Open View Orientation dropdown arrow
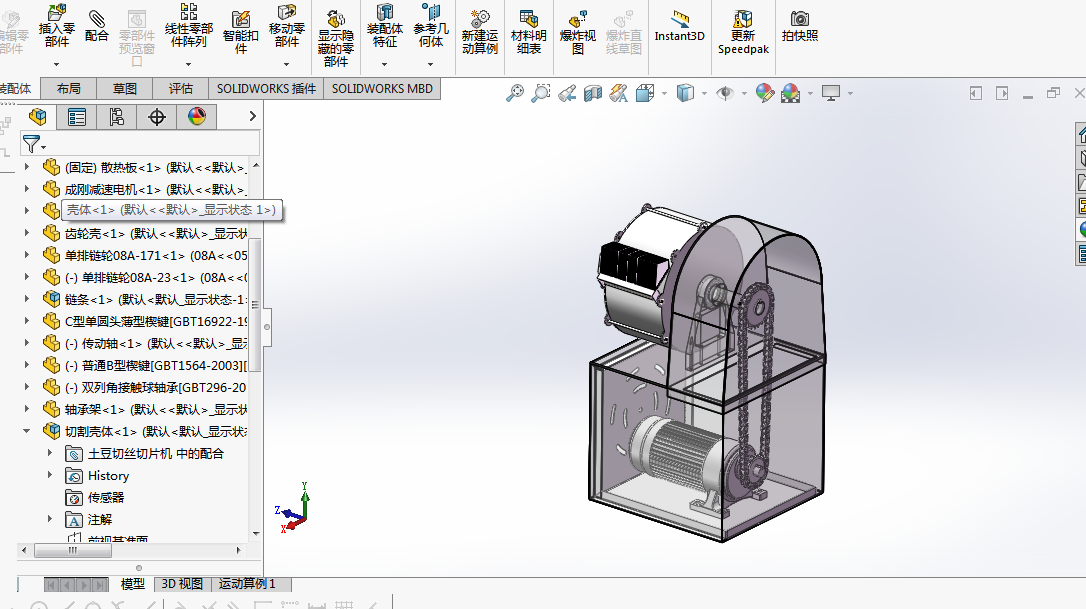Image resolution: width=1086 pixels, height=609 pixels. coord(664,94)
